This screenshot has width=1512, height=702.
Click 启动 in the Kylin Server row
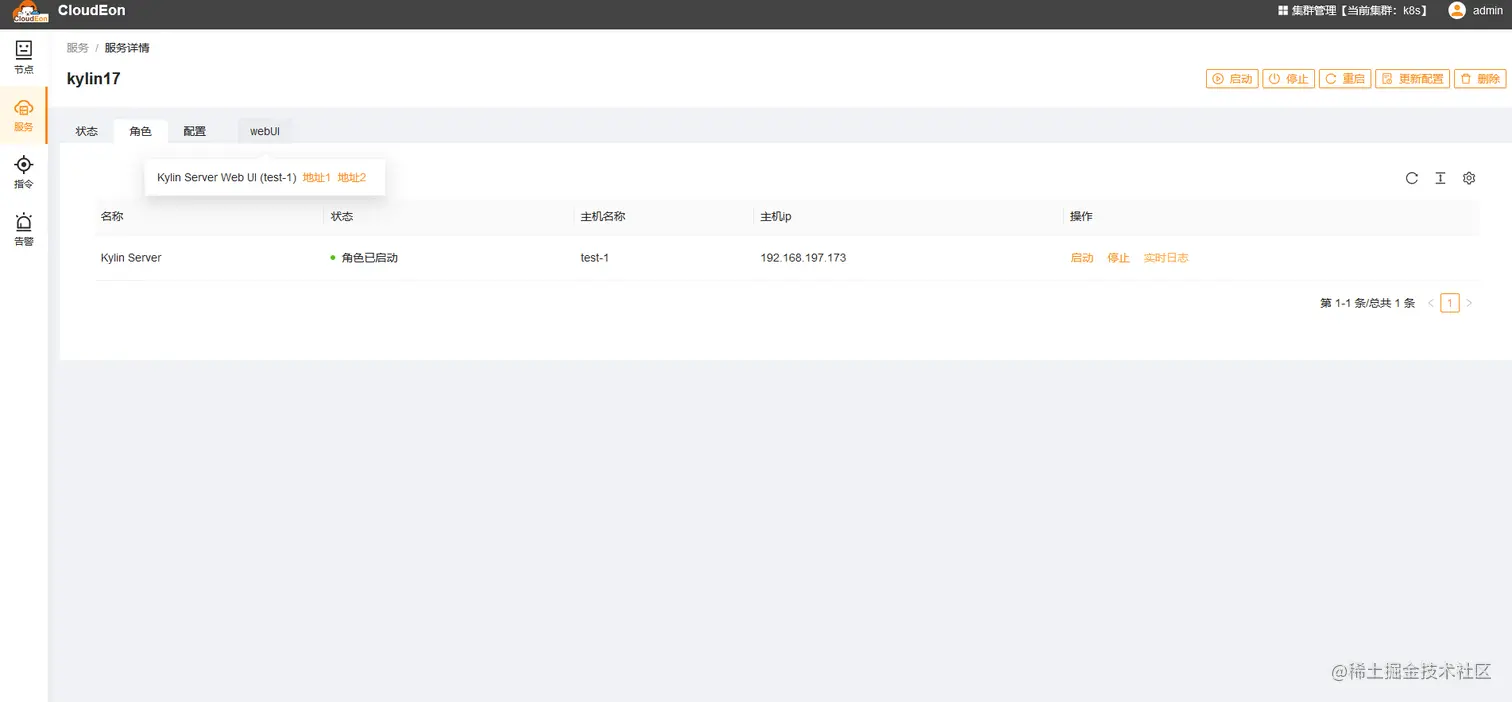1082,258
